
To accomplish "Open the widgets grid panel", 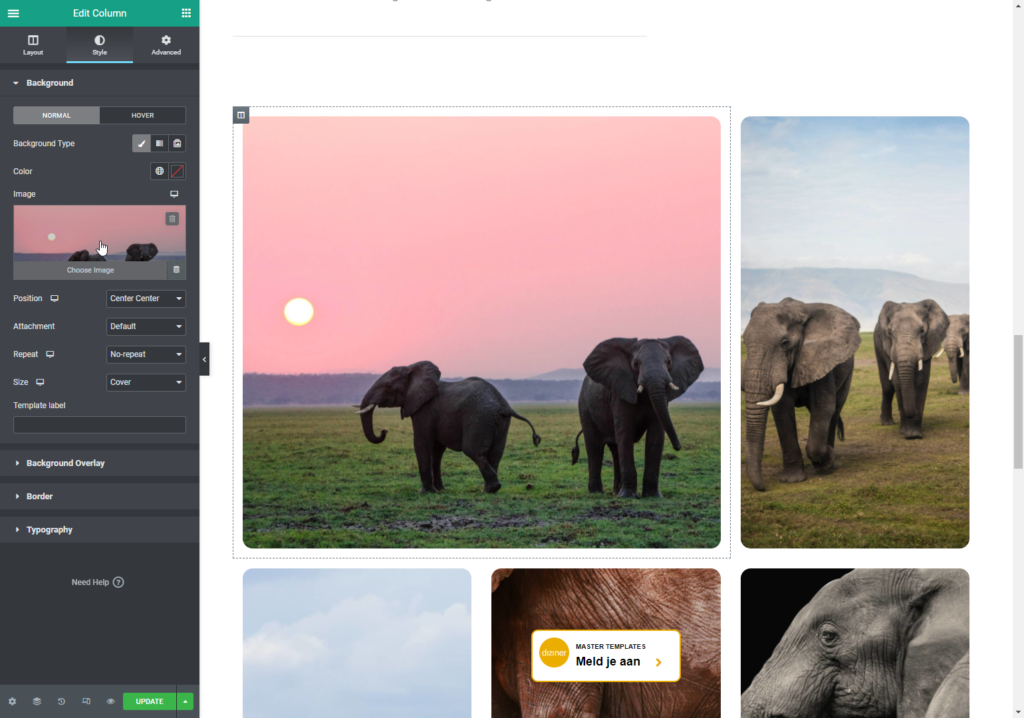I will 186,13.
